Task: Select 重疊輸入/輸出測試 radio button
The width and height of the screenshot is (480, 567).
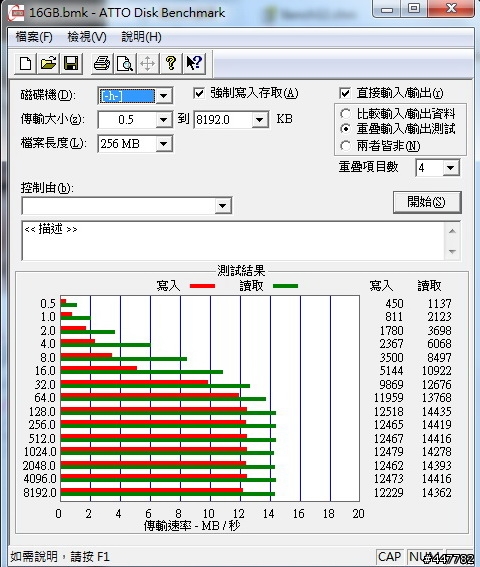Action: pyautogui.click(x=346, y=129)
